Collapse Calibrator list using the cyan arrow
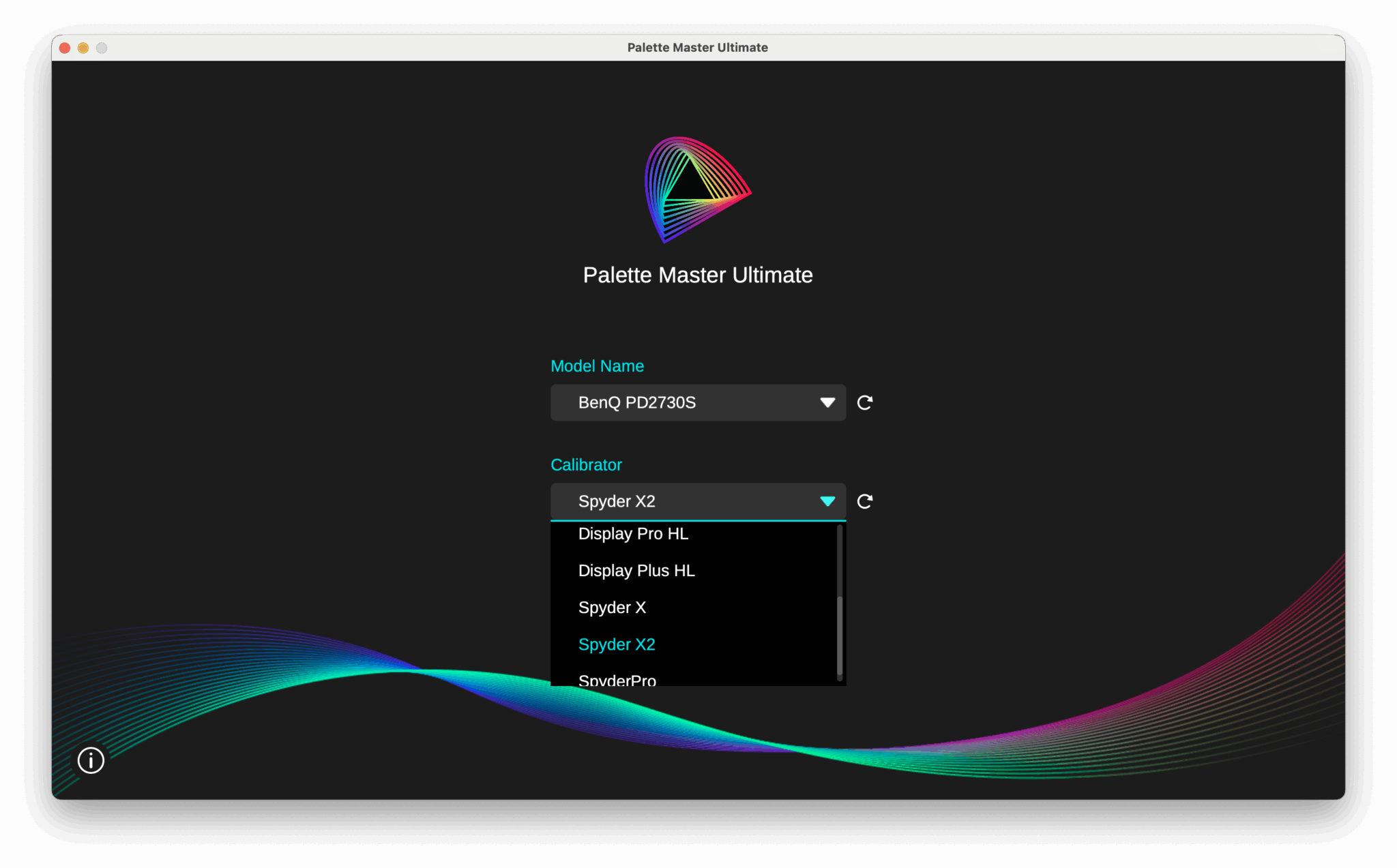Image resolution: width=1397 pixels, height=868 pixels. 827,501
